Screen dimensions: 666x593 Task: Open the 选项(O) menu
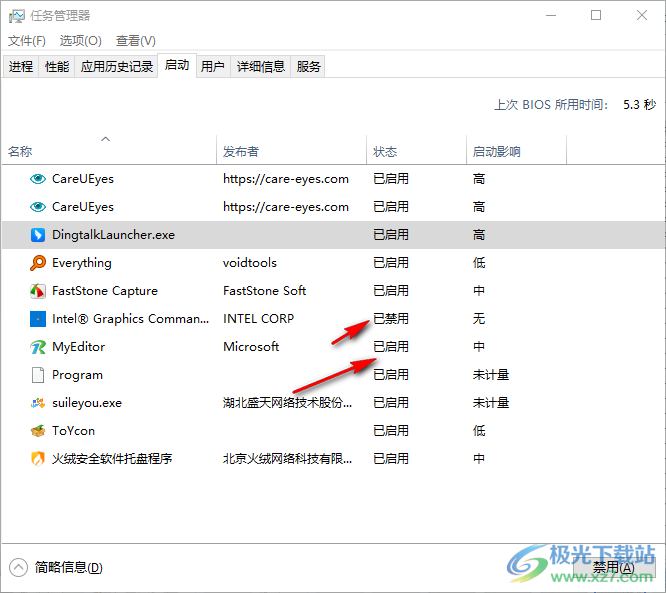81,41
